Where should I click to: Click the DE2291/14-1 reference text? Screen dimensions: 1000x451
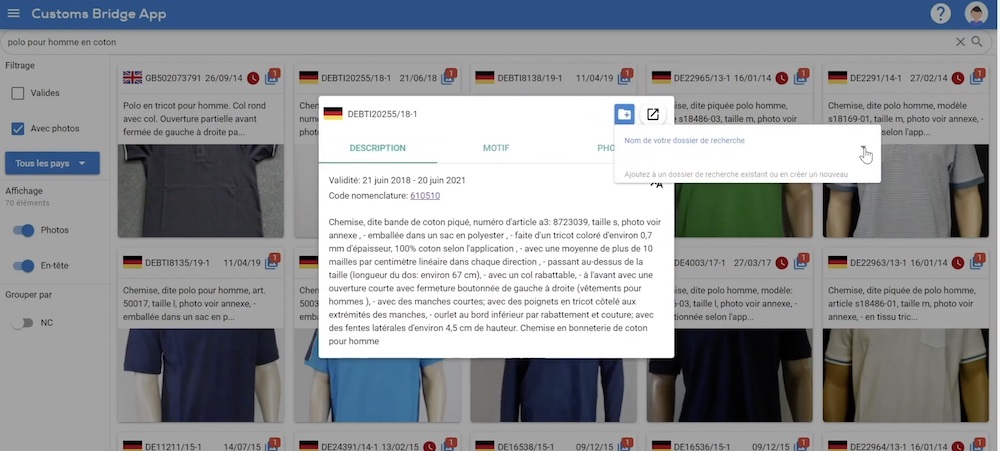click(x=876, y=78)
